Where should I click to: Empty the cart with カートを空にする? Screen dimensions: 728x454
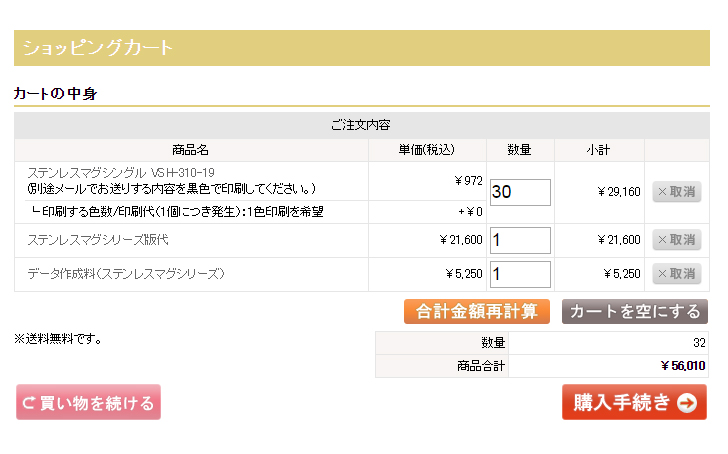635,311
